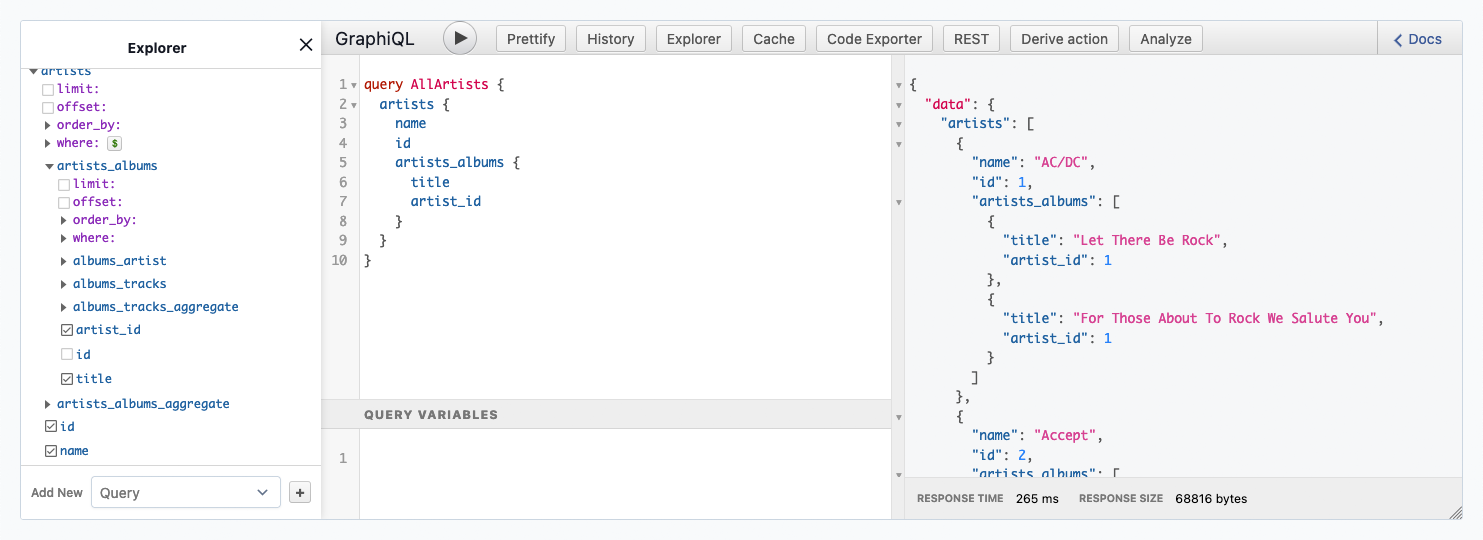Open the Docs panel

[x=1418, y=39]
